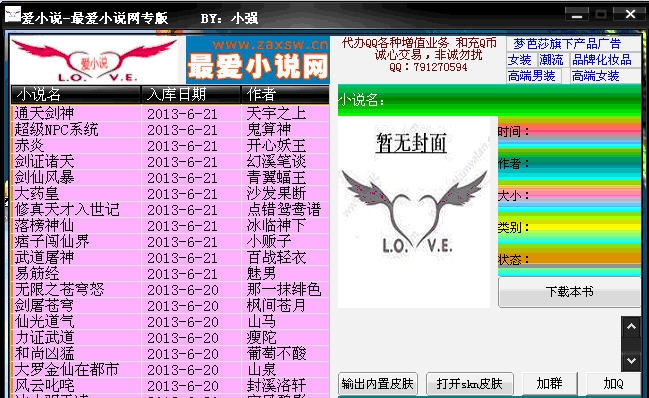The height and width of the screenshot is (398, 649).
Task: Click the 打开skn皮肤 button
Action: [469, 384]
